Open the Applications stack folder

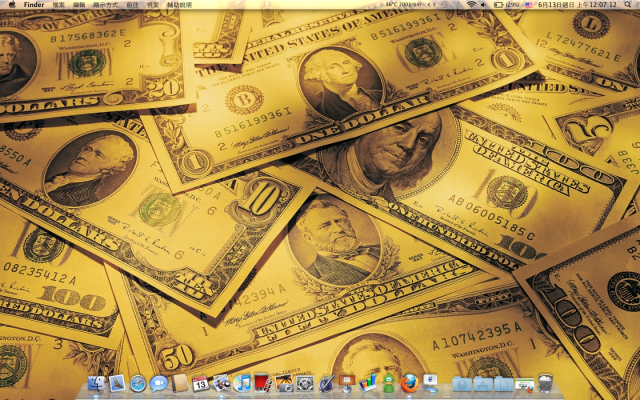tap(483, 384)
